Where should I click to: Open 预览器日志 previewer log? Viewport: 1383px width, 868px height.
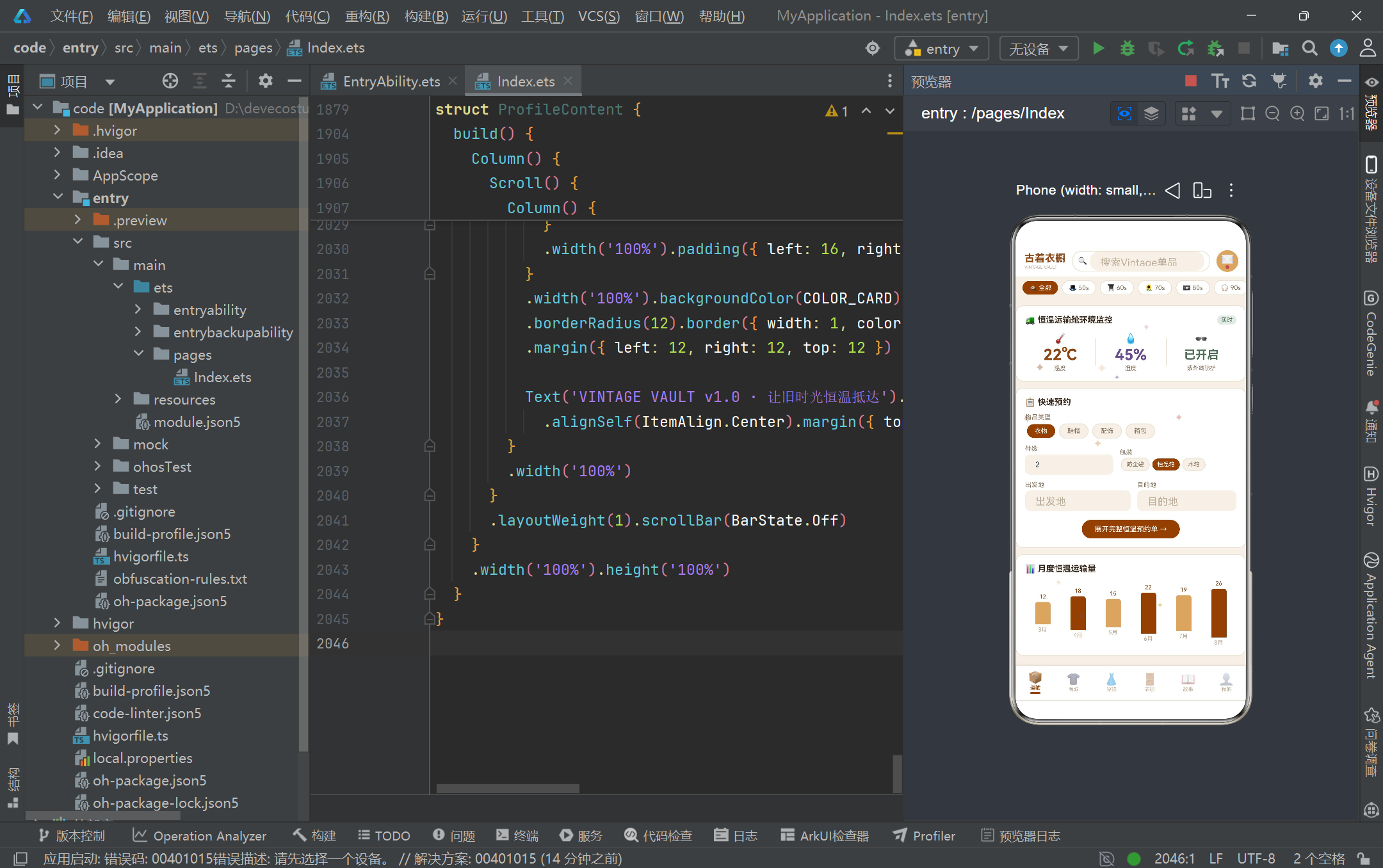pyautogui.click(x=1021, y=835)
